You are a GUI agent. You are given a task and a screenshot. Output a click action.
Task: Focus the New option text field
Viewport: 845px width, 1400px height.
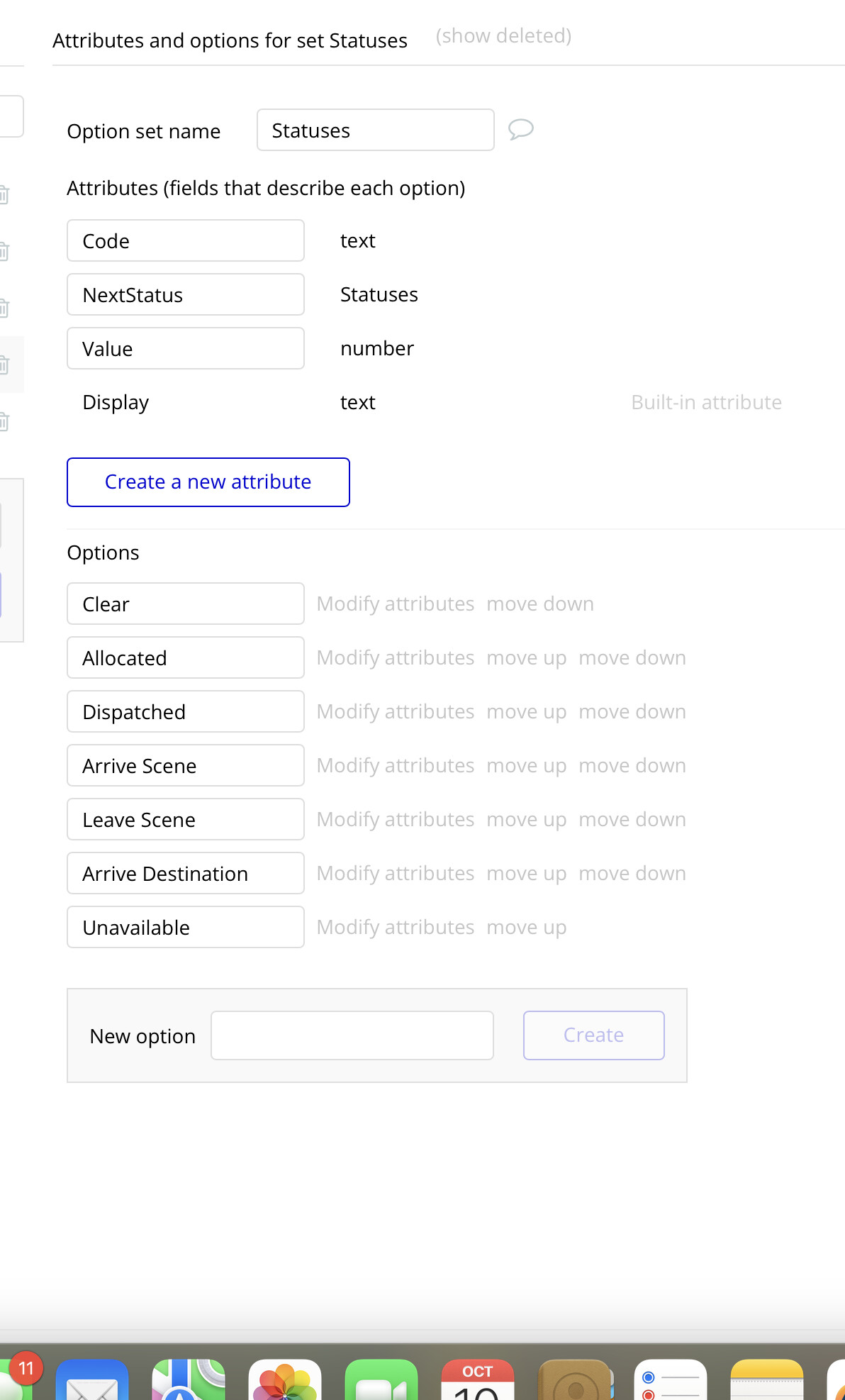[x=352, y=1035]
